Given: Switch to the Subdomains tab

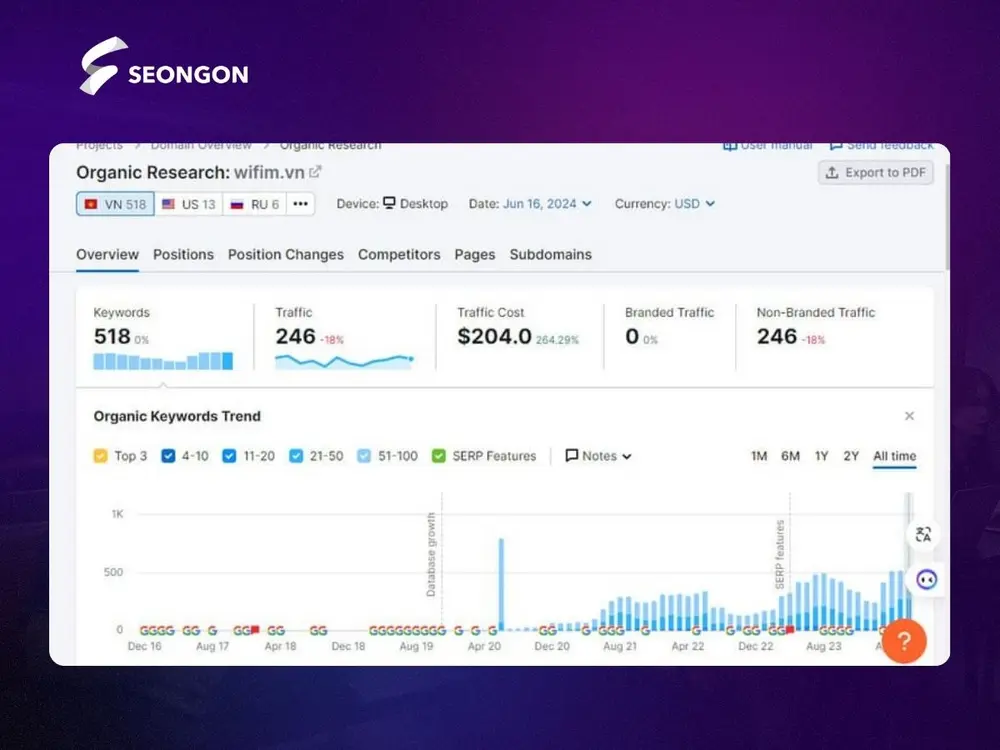Looking at the screenshot, I should [550, 254].
